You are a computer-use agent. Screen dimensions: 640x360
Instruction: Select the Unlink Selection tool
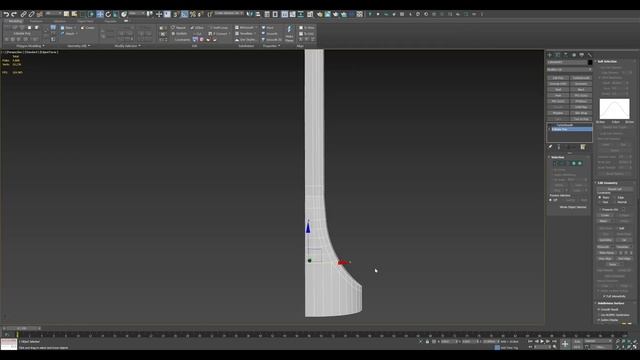pyautogui.click(x=31, y=14)
